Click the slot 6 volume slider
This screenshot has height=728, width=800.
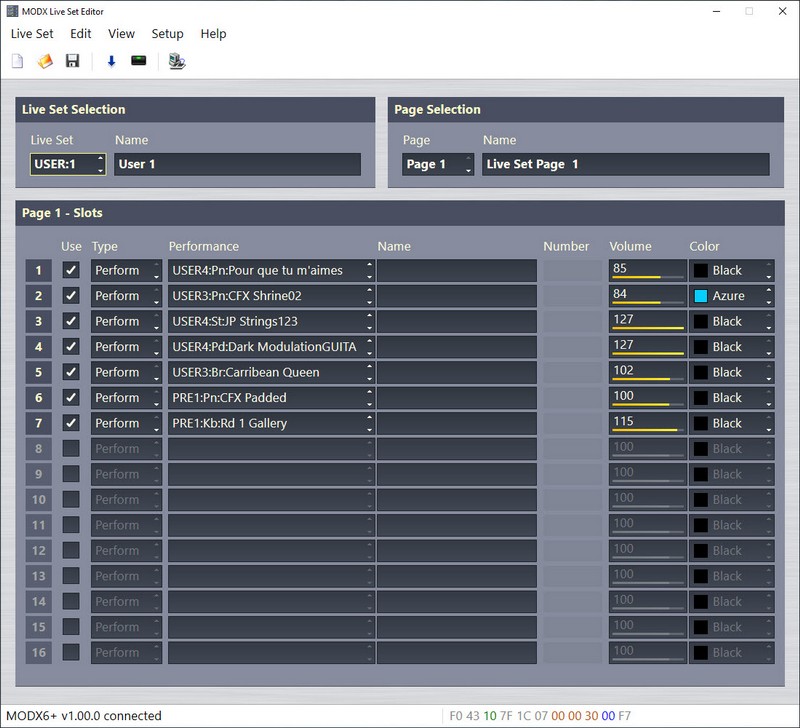pyautogui.click(x=647, y=398)
